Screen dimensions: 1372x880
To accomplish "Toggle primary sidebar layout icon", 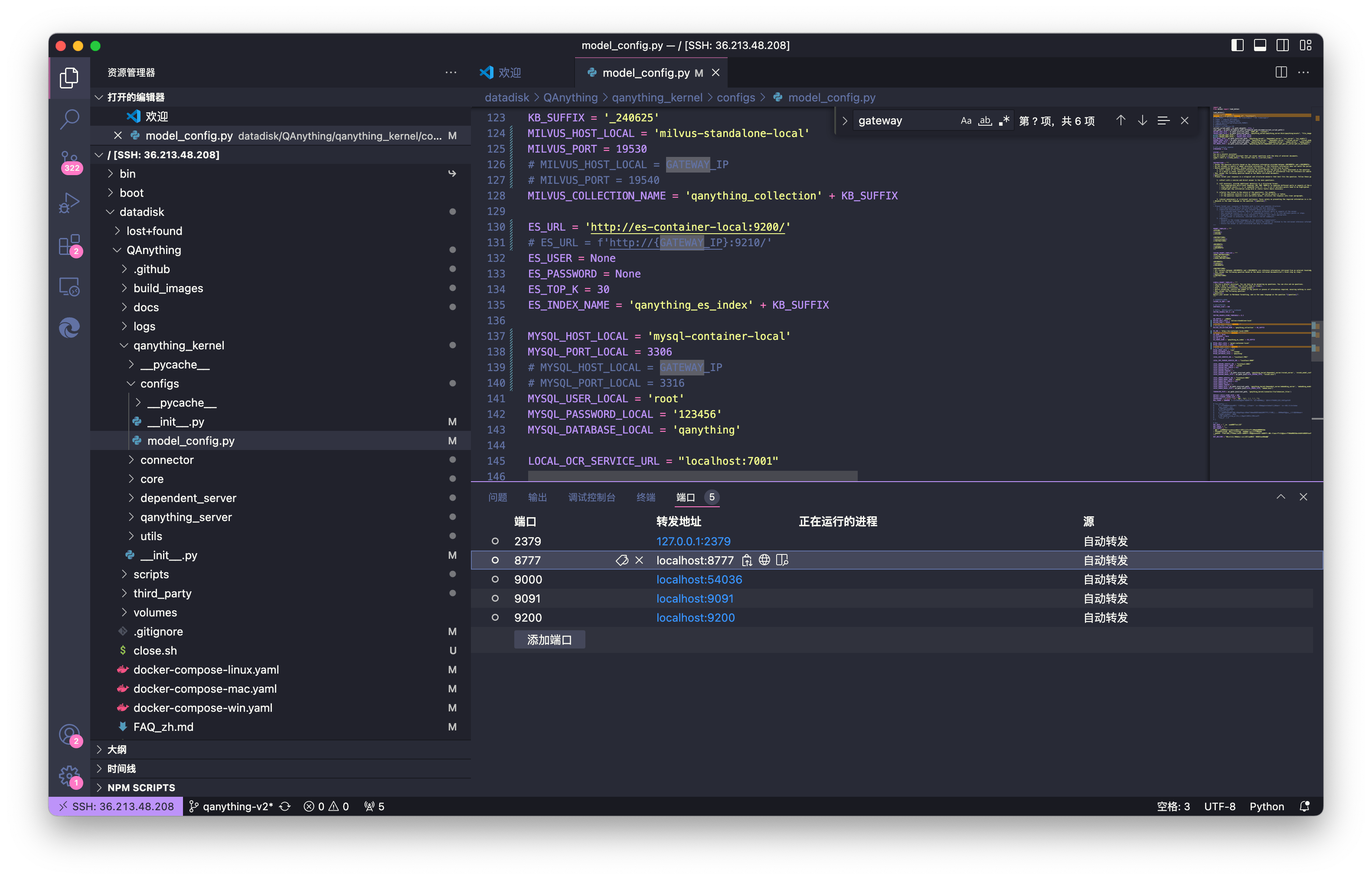I will (1237, 45).
